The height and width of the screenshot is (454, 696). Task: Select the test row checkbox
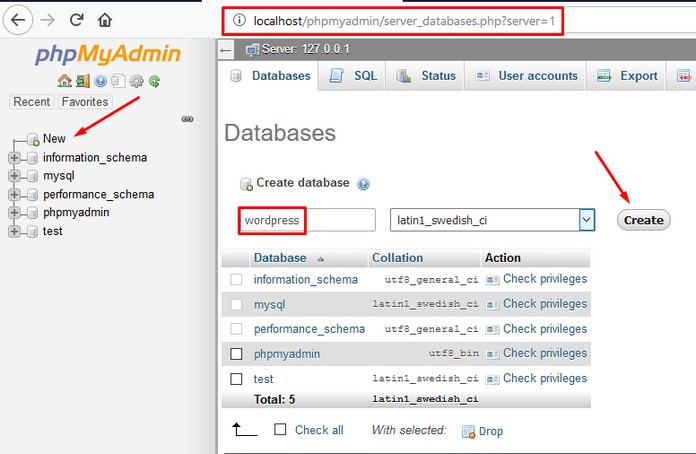[x=236, y=379]
